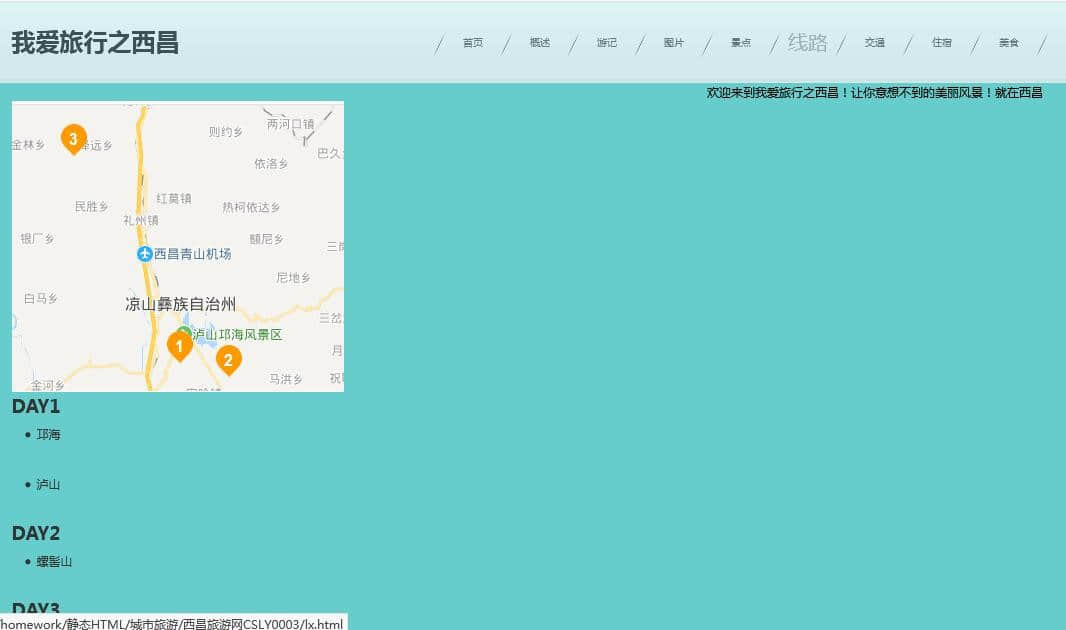Open the 游记 navigation link
The height and width of the screenshot is (630, 1066).
(x=607, y=43)
